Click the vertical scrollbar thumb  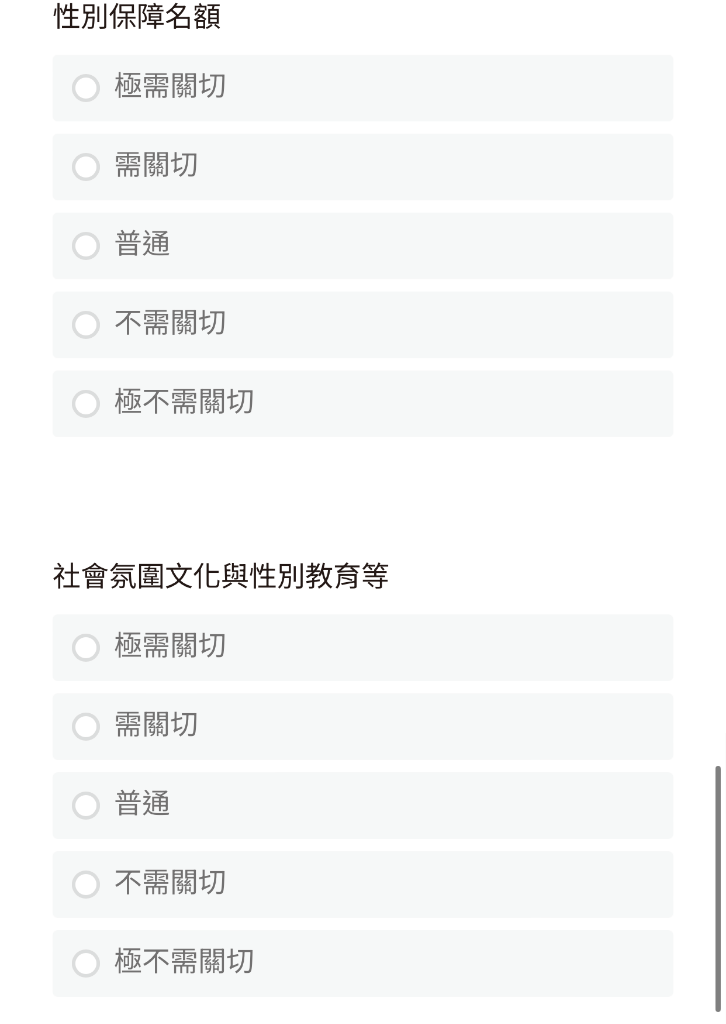point(718,888)
